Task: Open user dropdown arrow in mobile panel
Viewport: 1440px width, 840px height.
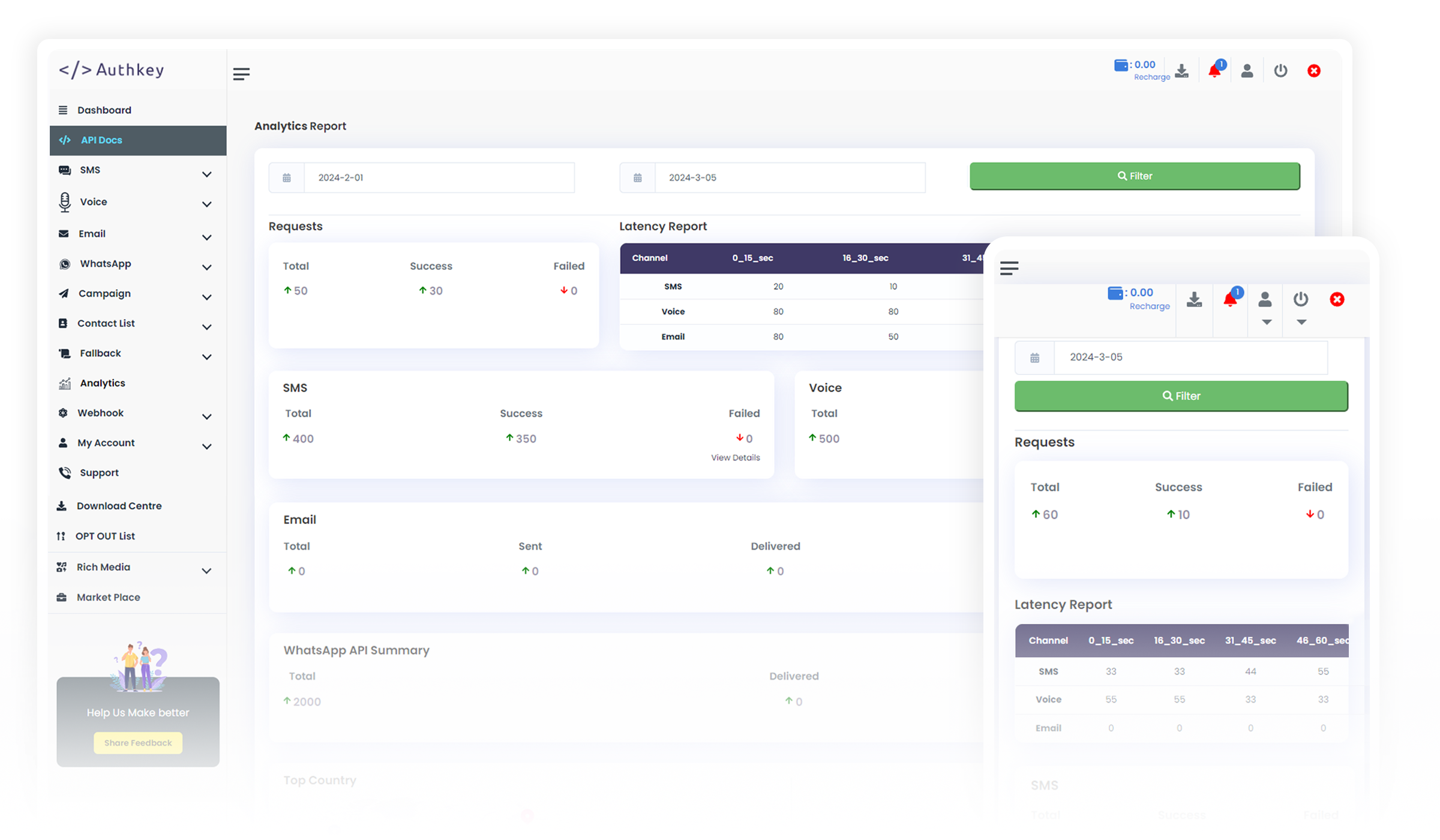Action: point(1267,322)
